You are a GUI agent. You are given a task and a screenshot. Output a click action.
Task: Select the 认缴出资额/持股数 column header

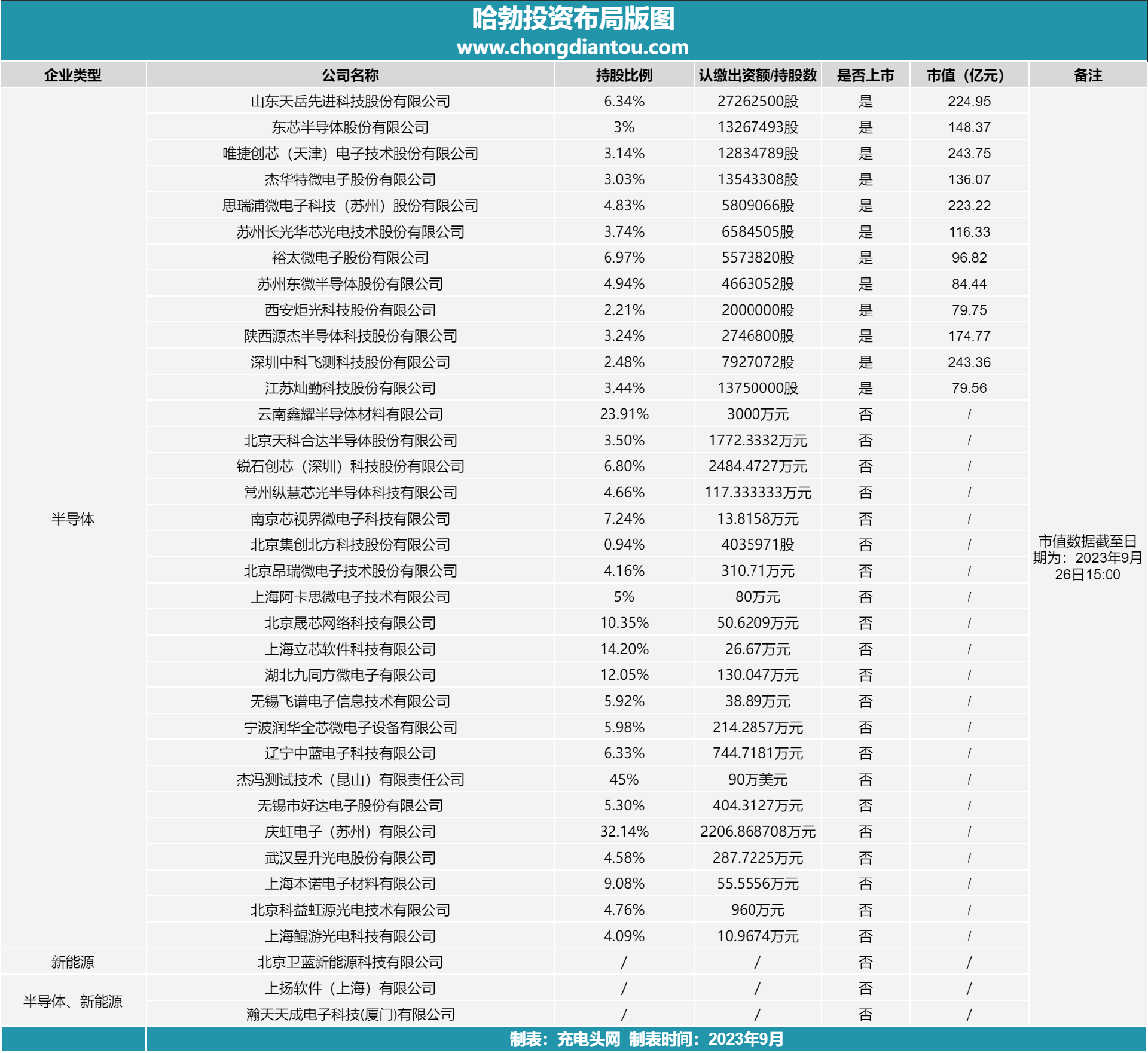pyautogui.click(x=758, y=75)
